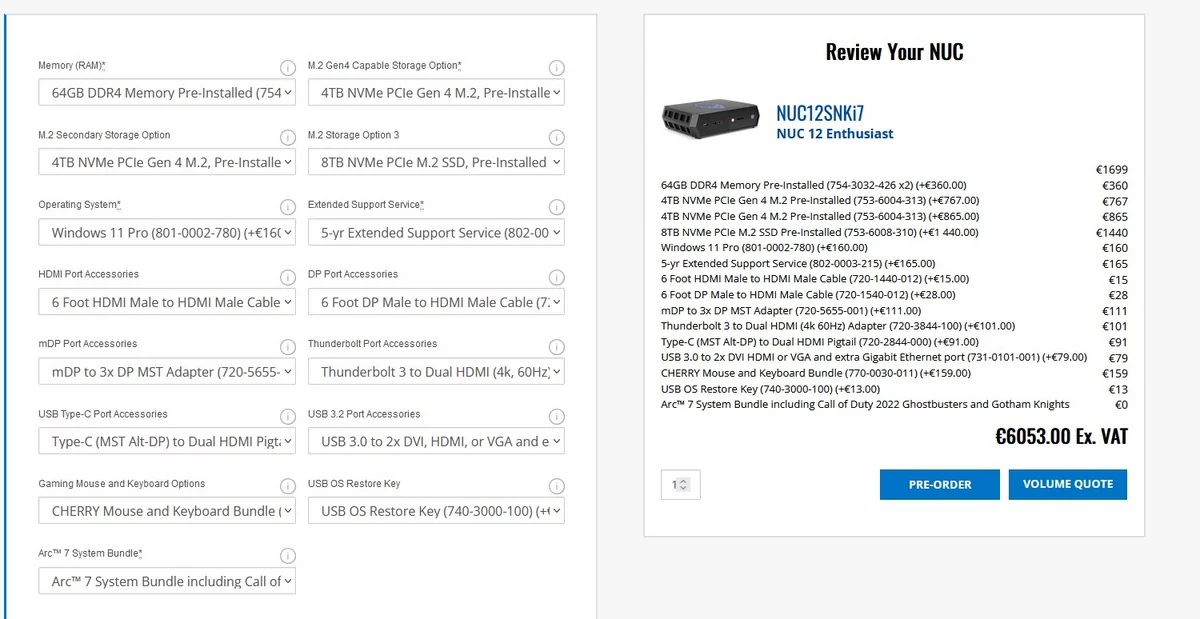Open the M.2 Secondary Storage Option dropdown

tap(167, 162)
